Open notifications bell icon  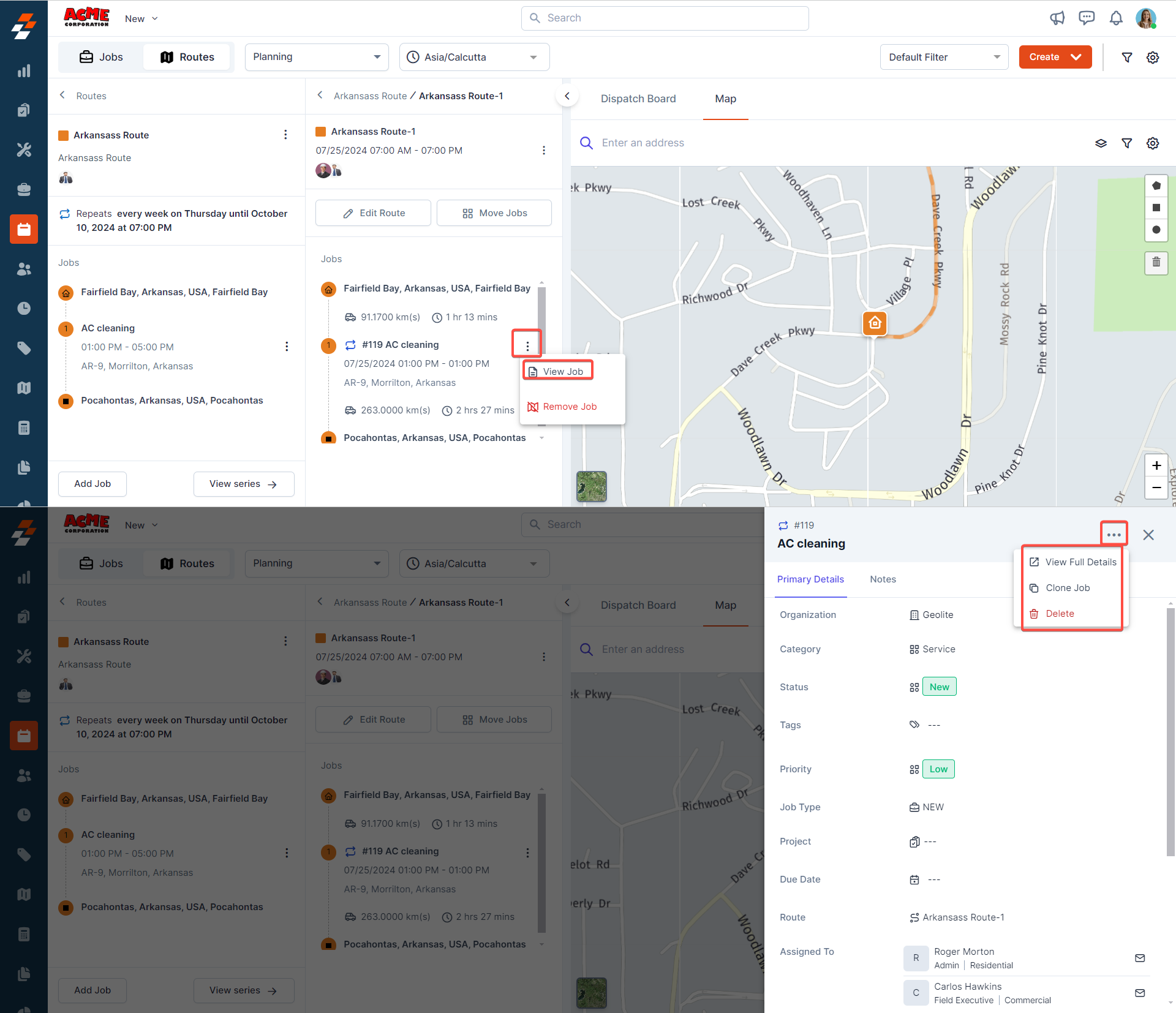click(1116, 18)
